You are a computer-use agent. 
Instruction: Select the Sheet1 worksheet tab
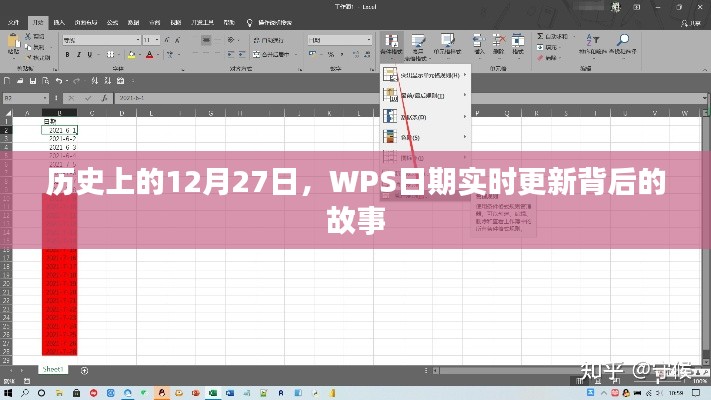coord(53,370)
